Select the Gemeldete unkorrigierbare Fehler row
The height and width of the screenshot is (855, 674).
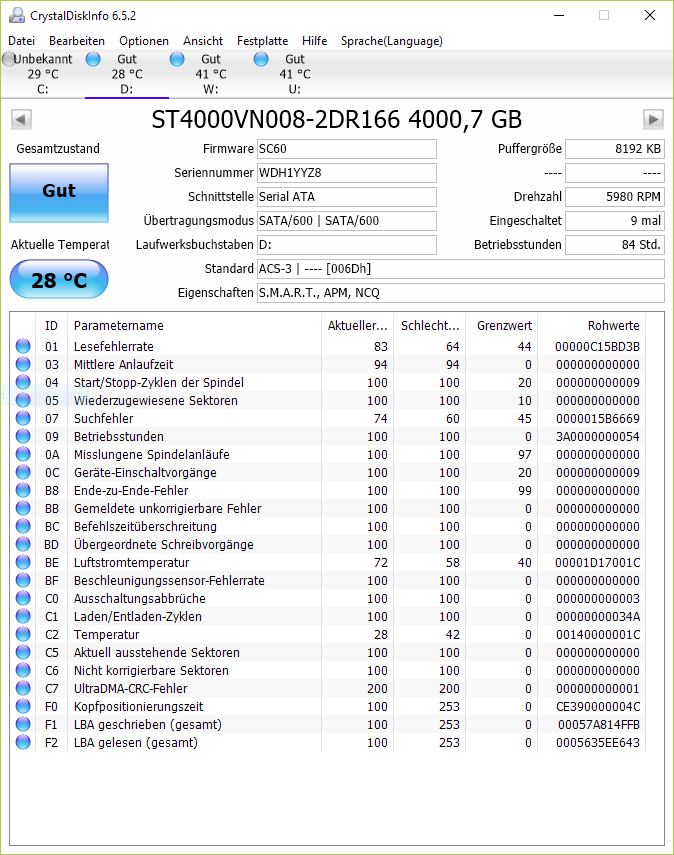point(328,508)
